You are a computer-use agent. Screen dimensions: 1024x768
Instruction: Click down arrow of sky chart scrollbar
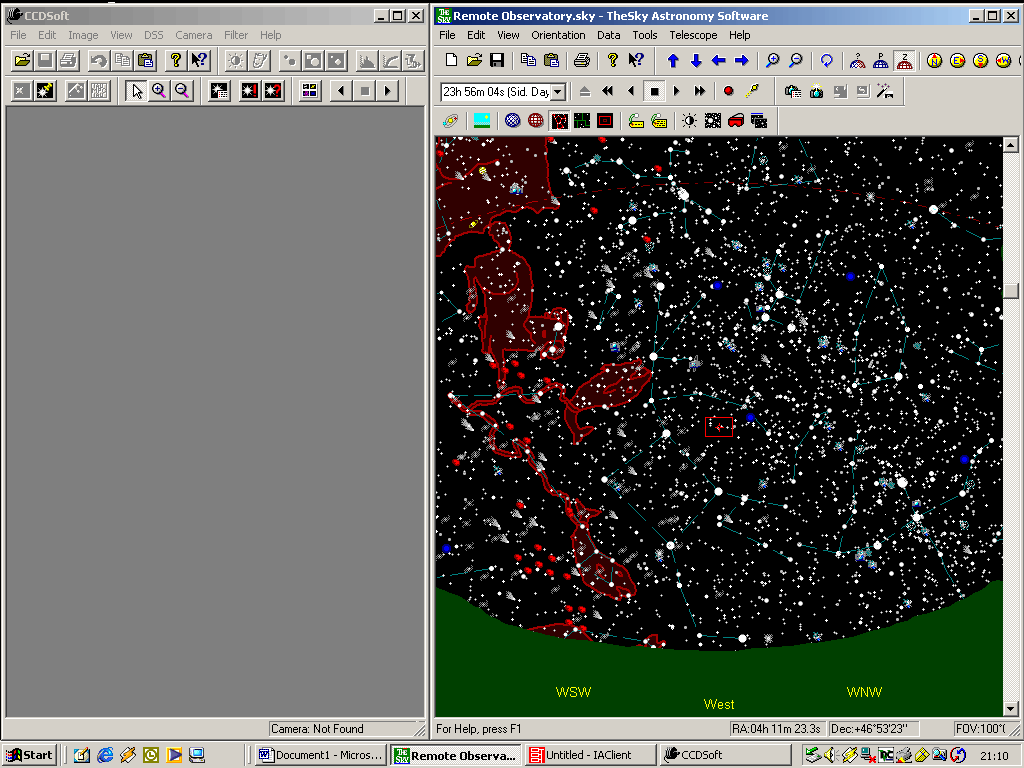[1010, 709]
